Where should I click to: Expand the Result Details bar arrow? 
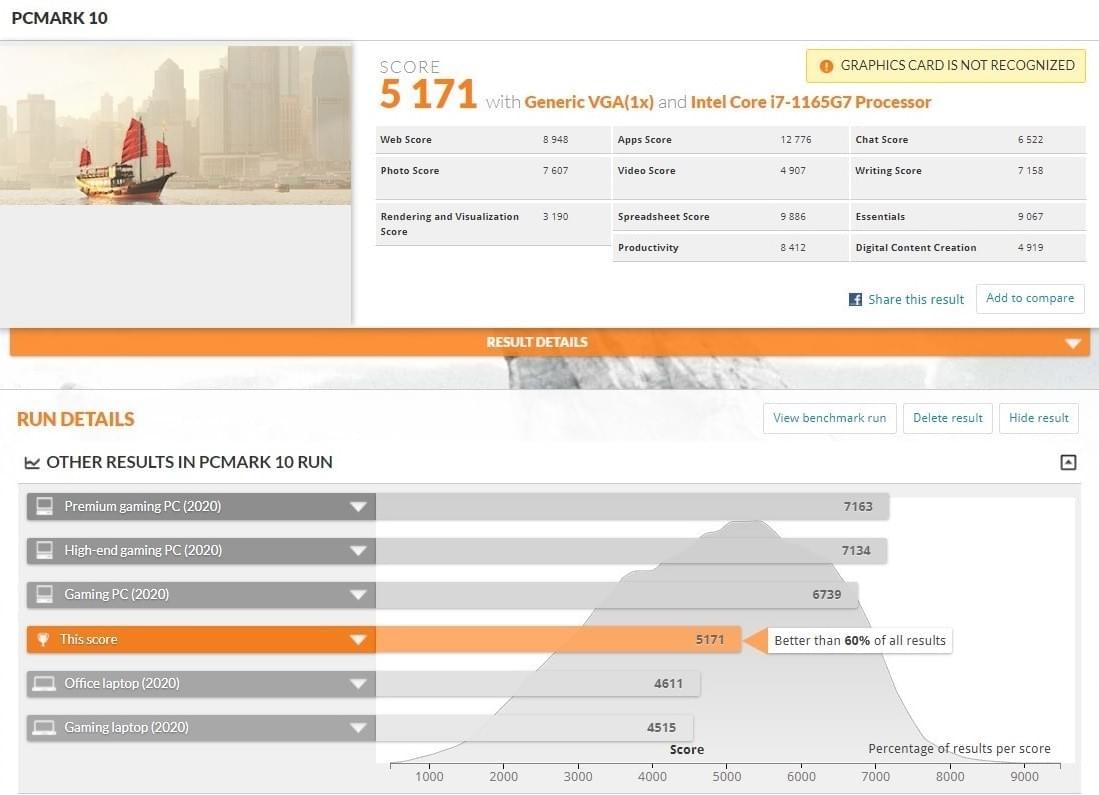point(1072,344)
